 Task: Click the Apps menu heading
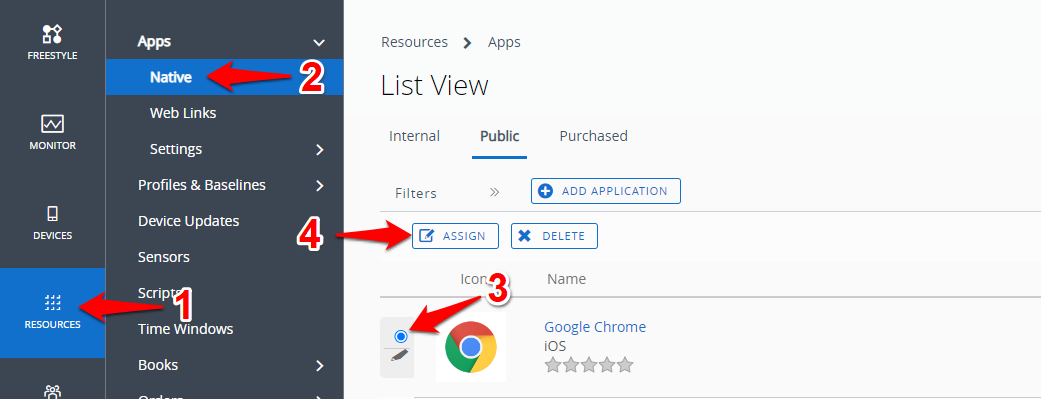pyautogui.click(x=154, y=42)
